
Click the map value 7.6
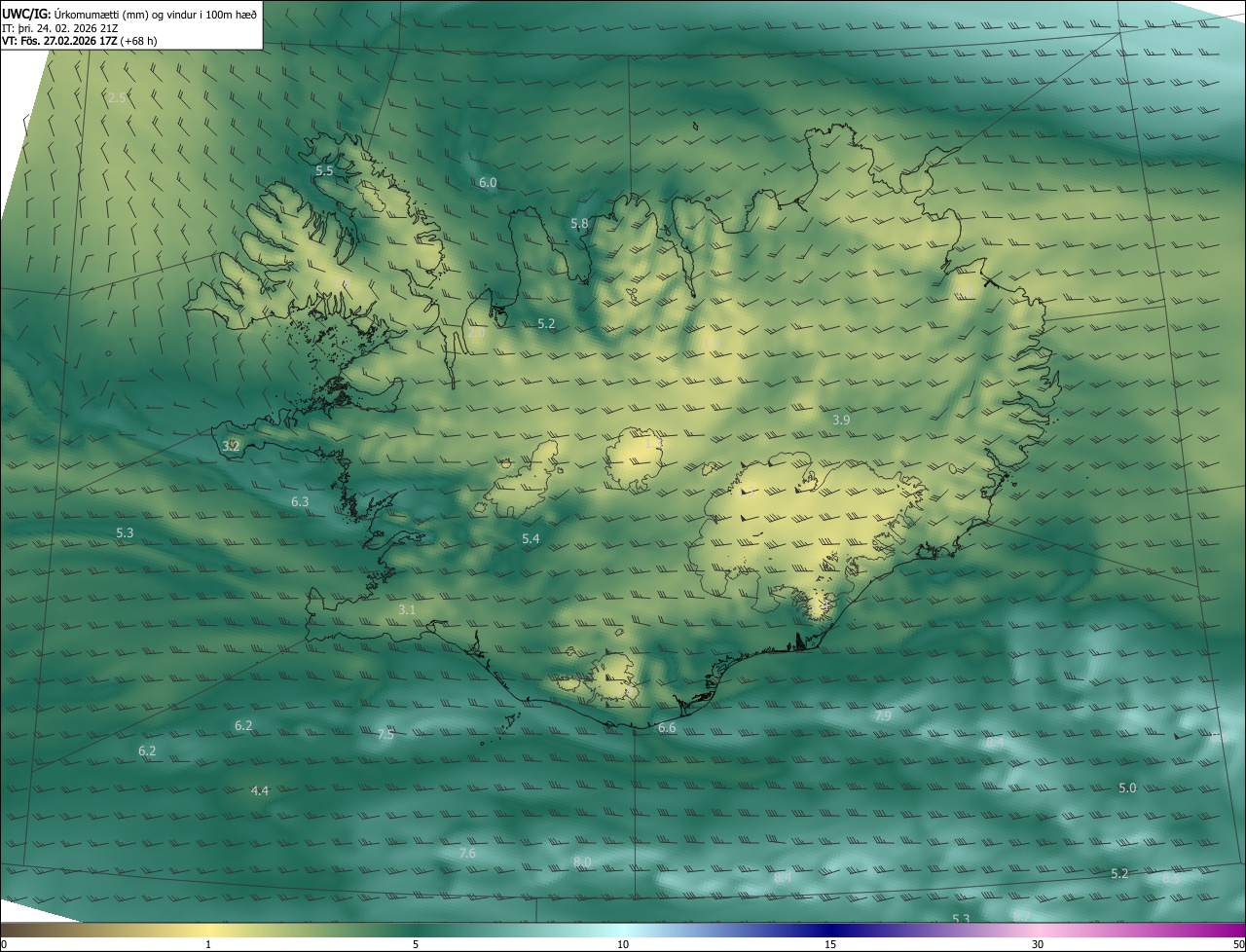(467, 853)
